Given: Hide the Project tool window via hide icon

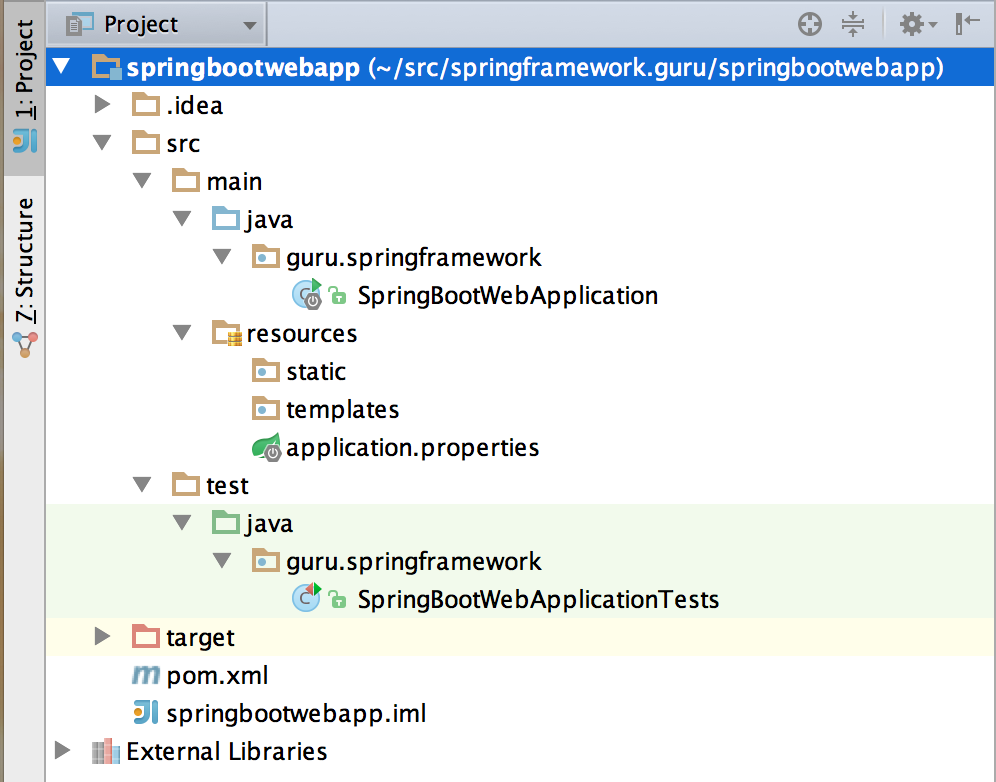Looking at the screenshot, I should tap(967, 24).
